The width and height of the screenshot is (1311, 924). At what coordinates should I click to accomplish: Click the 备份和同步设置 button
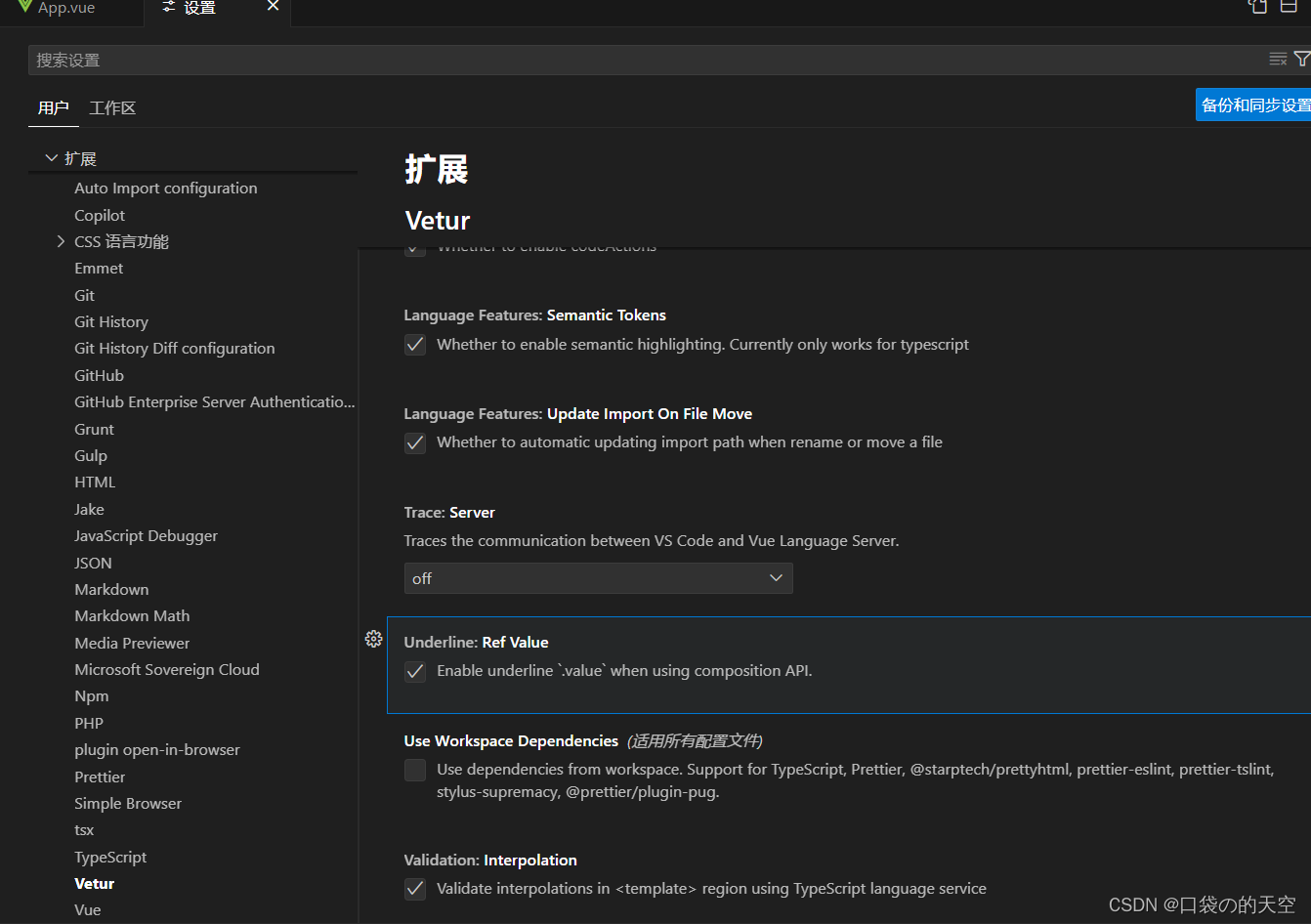click(1254, 105)
